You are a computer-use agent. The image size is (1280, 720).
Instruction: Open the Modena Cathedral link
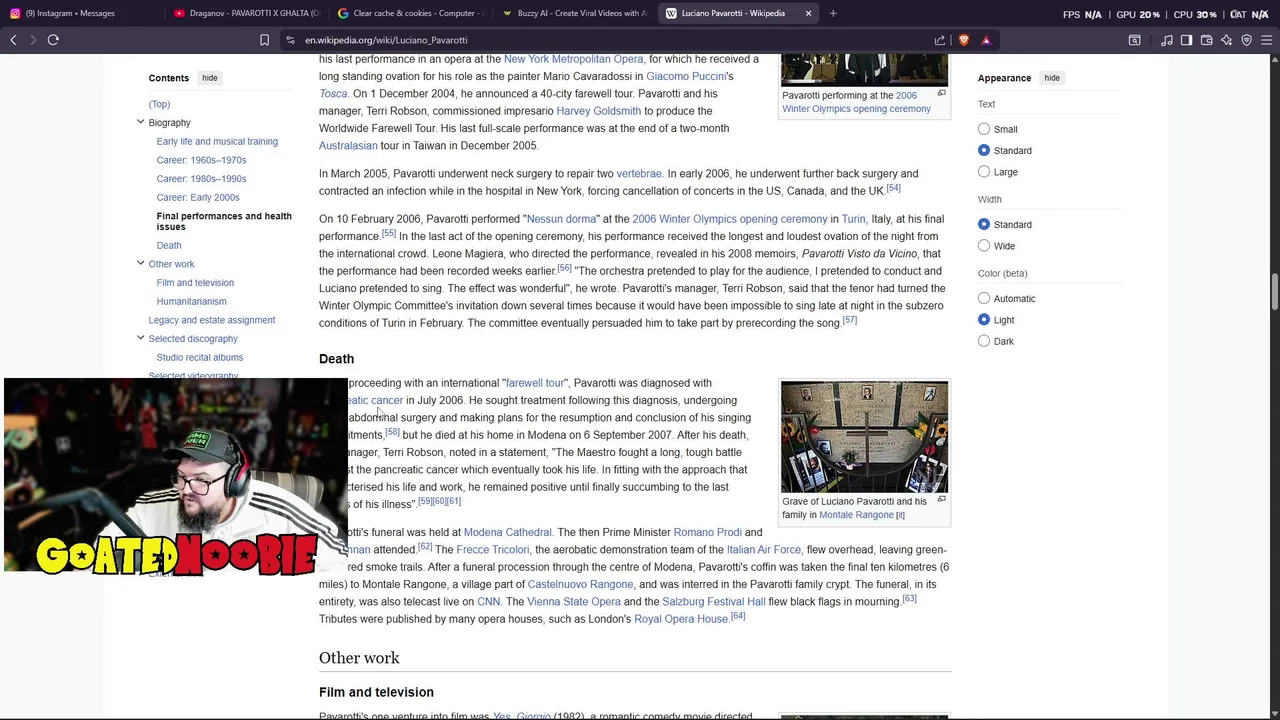click(507, 532)
